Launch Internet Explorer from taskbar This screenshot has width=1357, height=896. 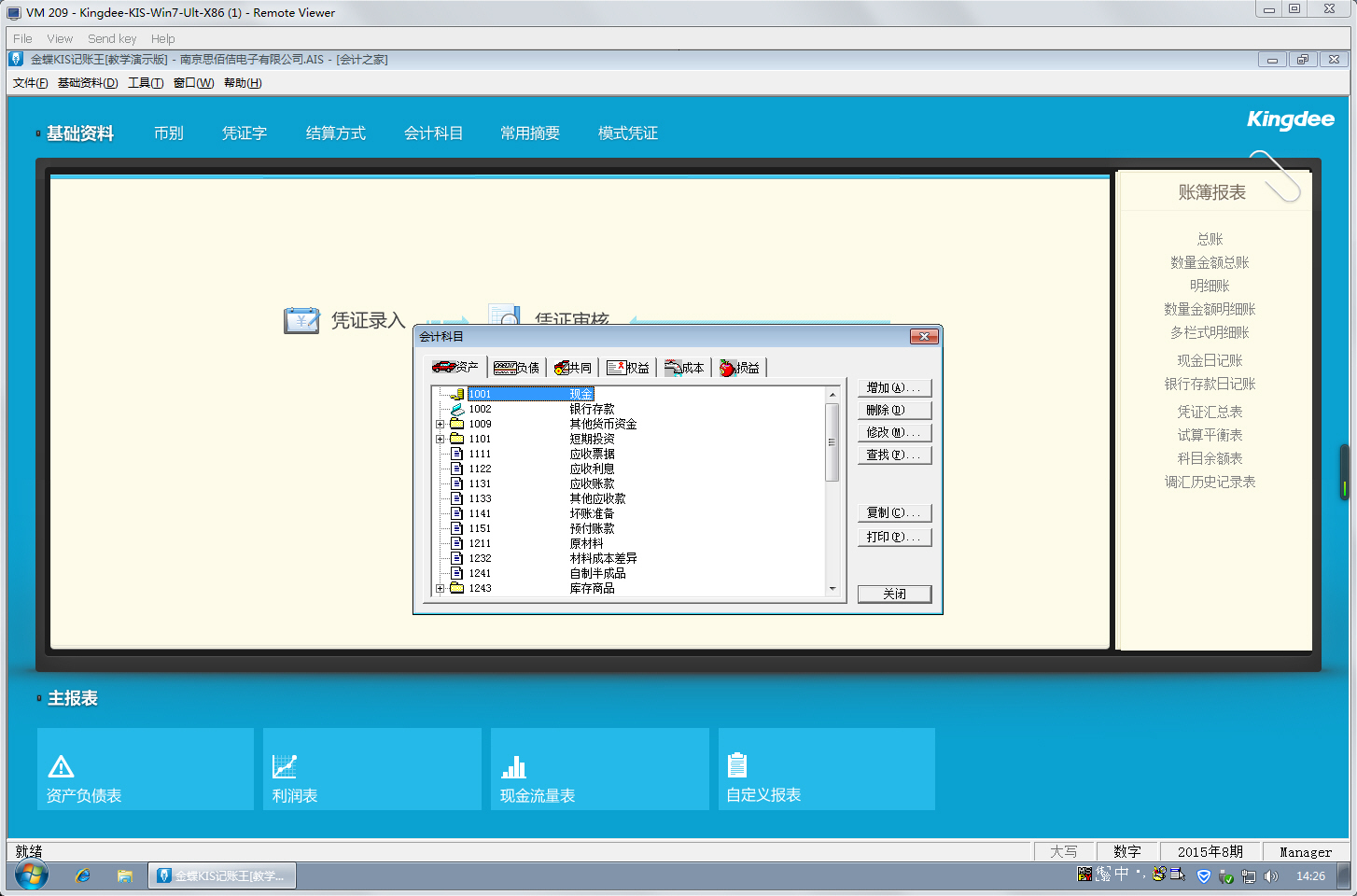pyautogui.click(x=83, y=875)
